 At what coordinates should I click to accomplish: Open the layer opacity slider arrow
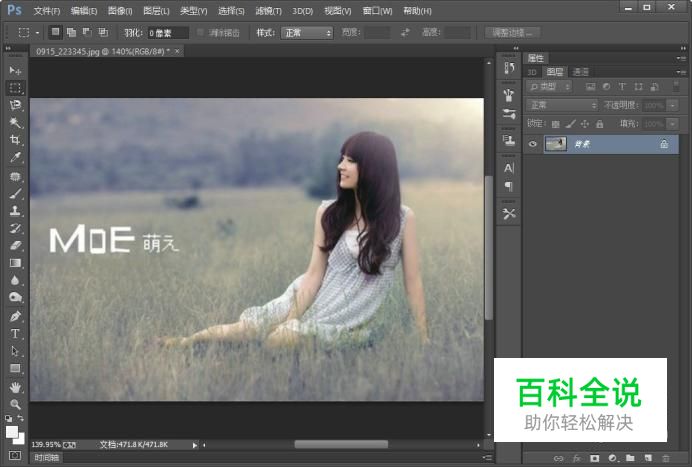click(673, 105)
